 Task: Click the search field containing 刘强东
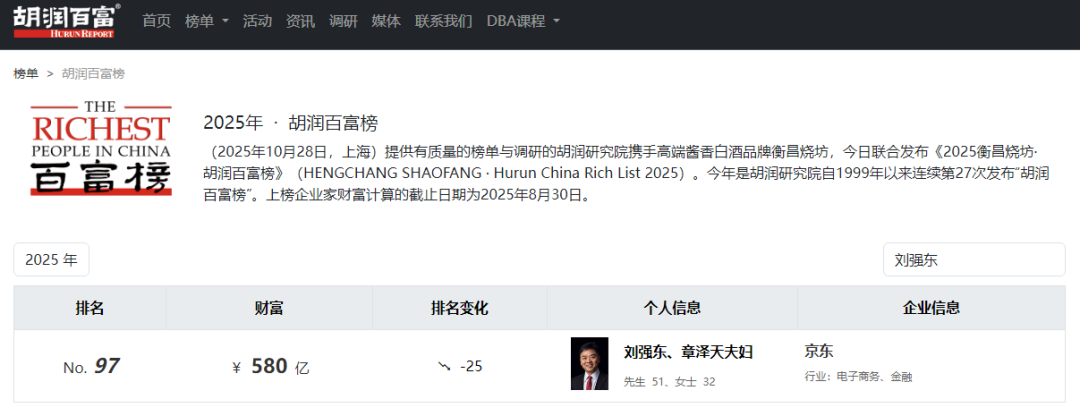coord(974,260)
